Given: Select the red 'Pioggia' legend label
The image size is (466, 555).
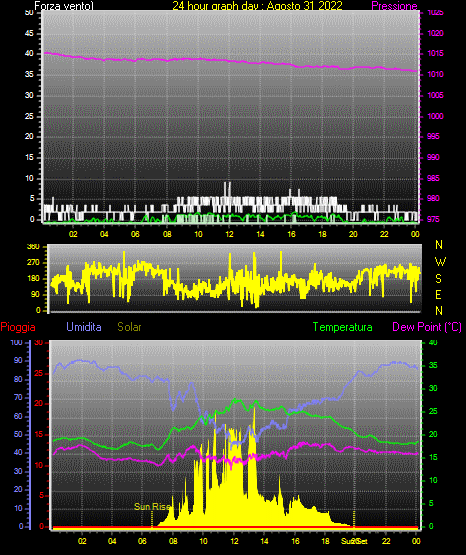Looking at the screenshot, I should (18, 327).
